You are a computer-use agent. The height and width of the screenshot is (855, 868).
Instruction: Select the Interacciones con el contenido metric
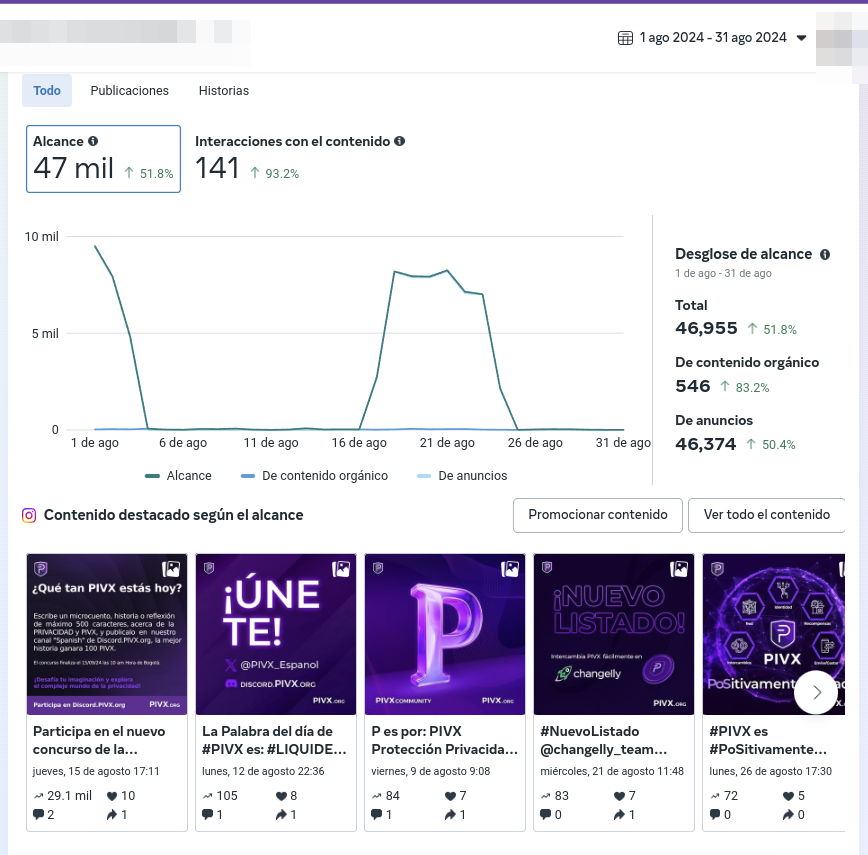tap(299, 159)
